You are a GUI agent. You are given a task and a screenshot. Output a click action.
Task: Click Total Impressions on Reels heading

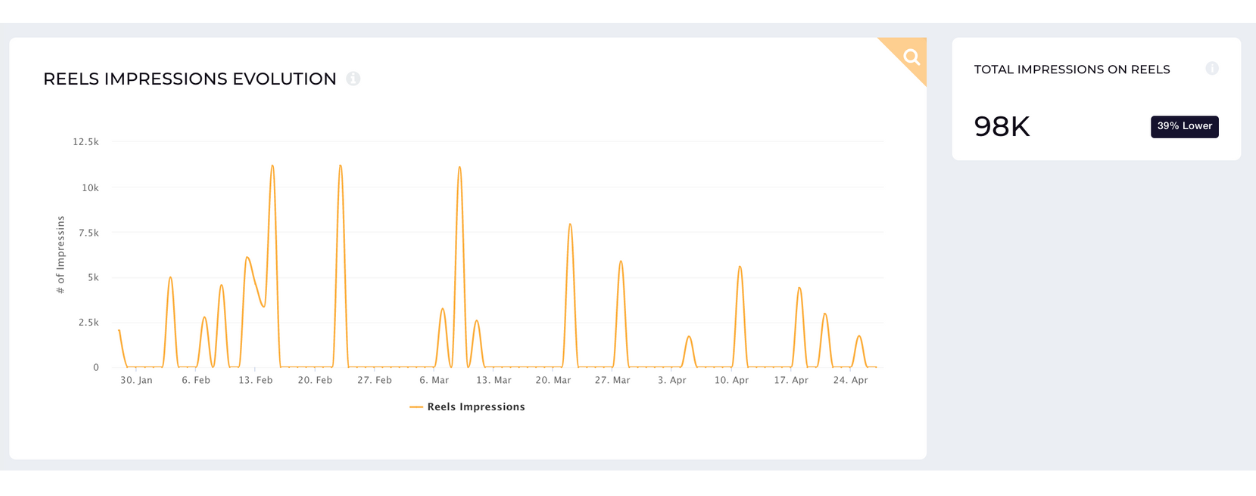(1072, 69)
